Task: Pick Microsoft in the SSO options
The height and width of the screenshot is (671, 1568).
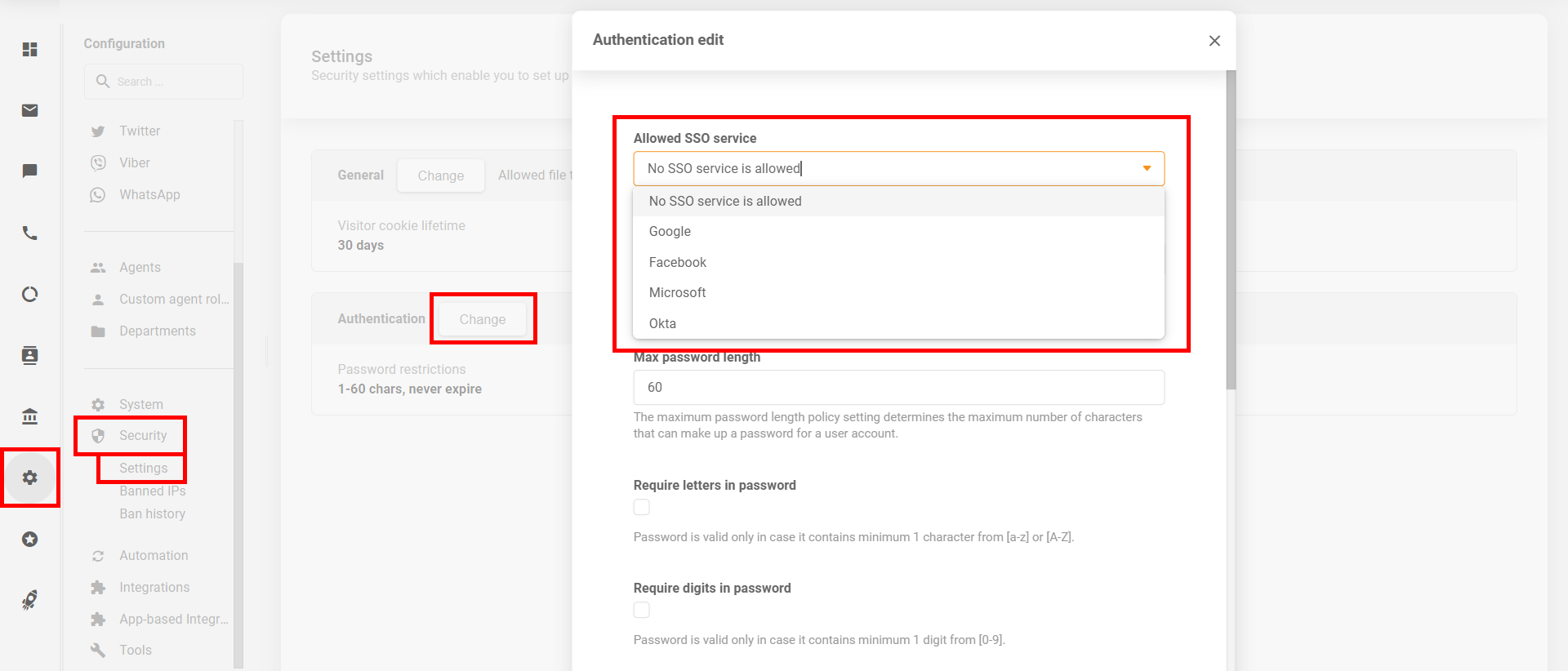Action: point(677,293)
